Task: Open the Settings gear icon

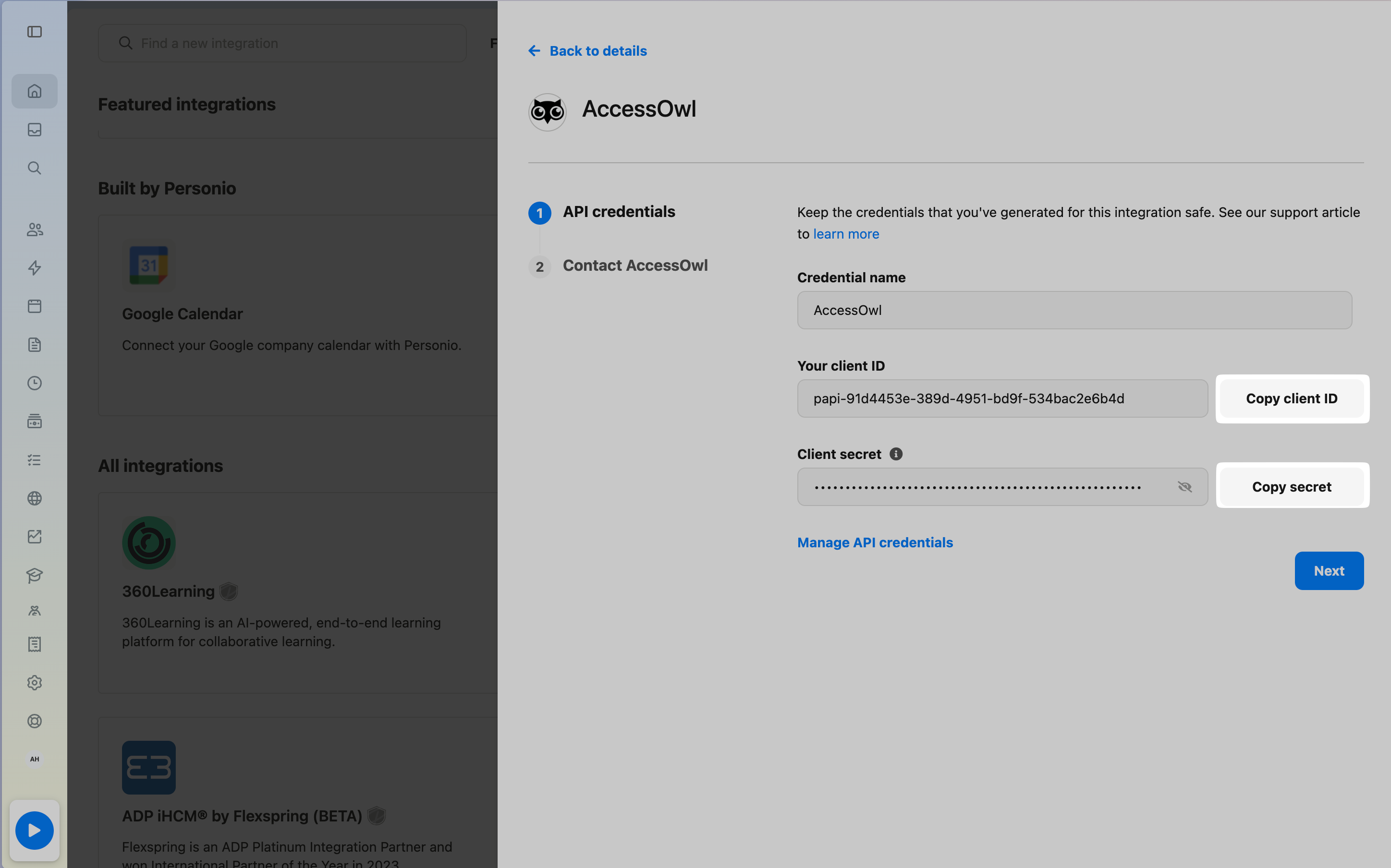Action: pos(35,683)
